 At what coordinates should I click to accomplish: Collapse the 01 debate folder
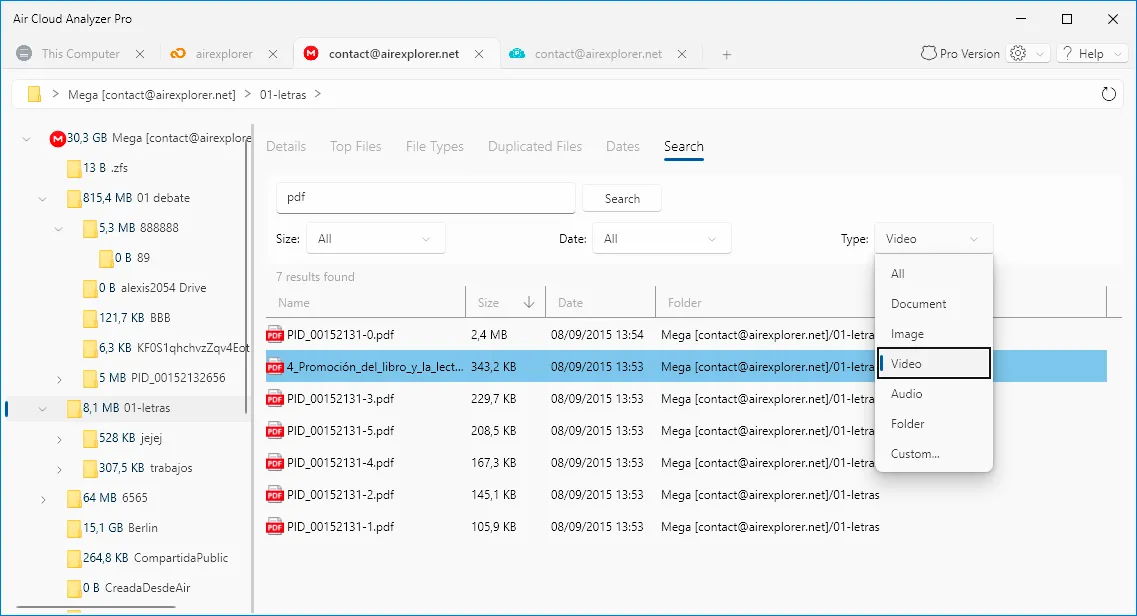coord(43,199)
